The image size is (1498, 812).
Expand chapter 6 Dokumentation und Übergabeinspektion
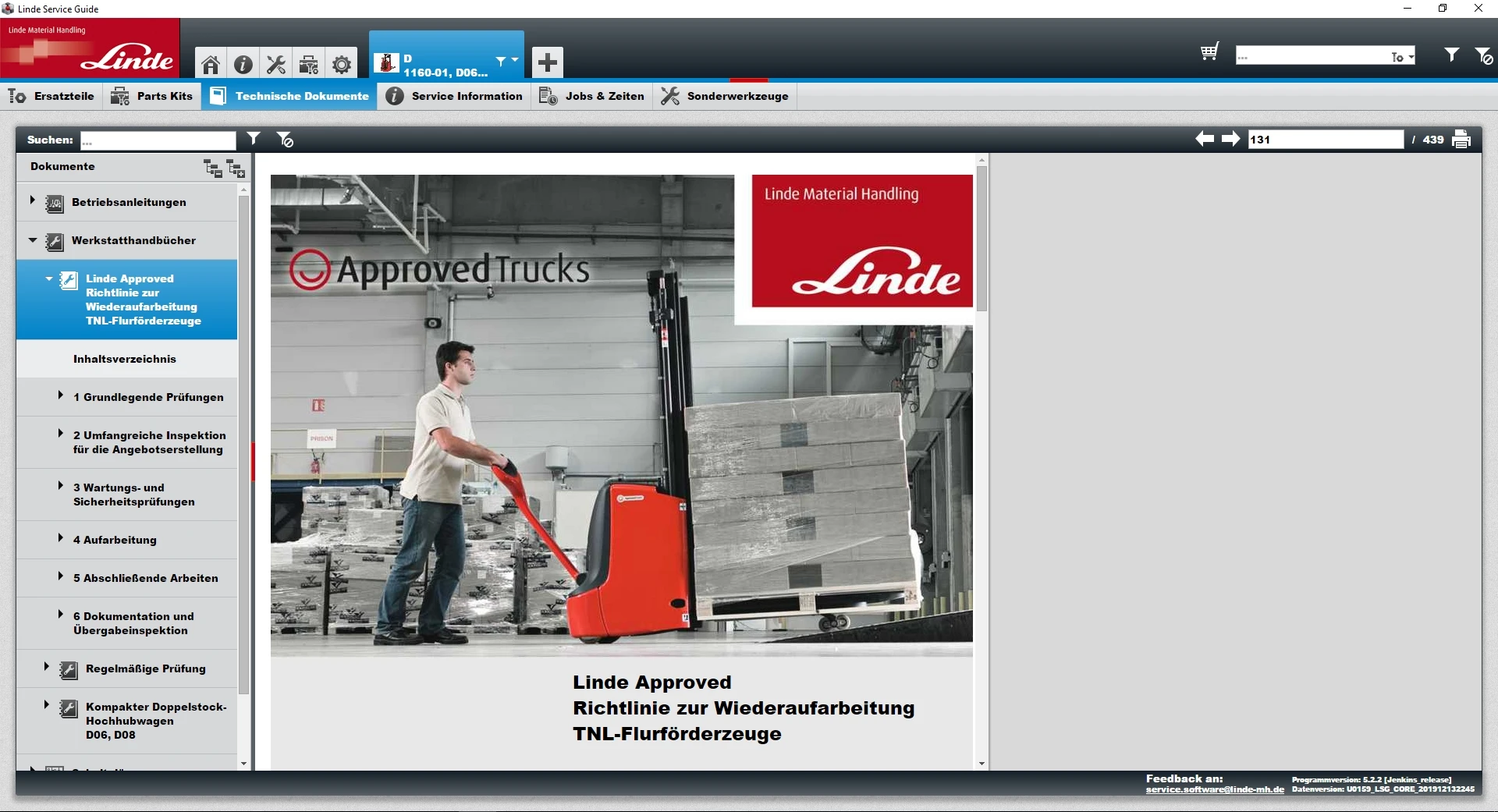pyautogui.click(x=60, y=614)
